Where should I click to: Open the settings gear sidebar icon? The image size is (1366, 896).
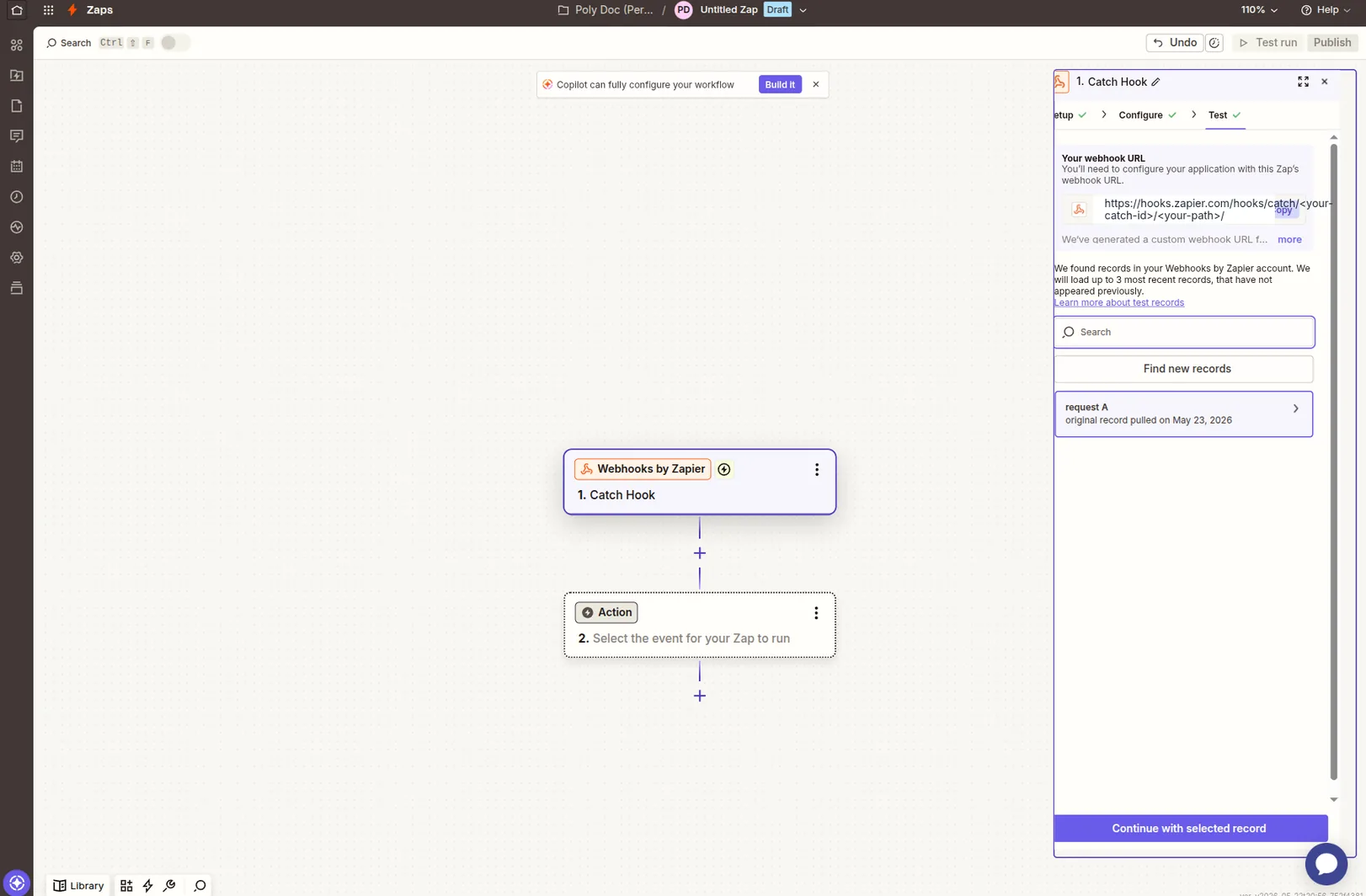[x=16, y=258]
